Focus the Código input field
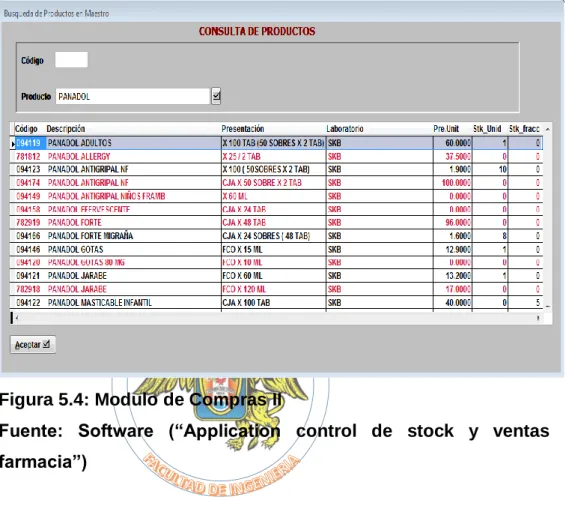 coord(71,60)
